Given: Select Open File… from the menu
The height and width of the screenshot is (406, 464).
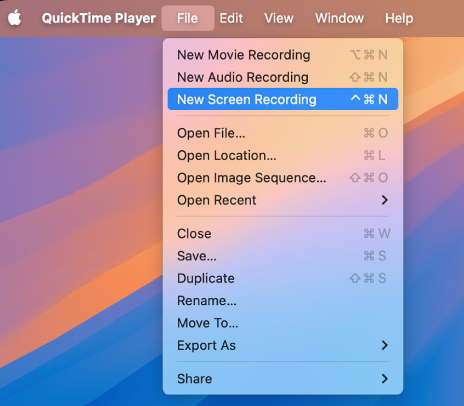Looking at the screenshot, I should (x=283, y=133).
